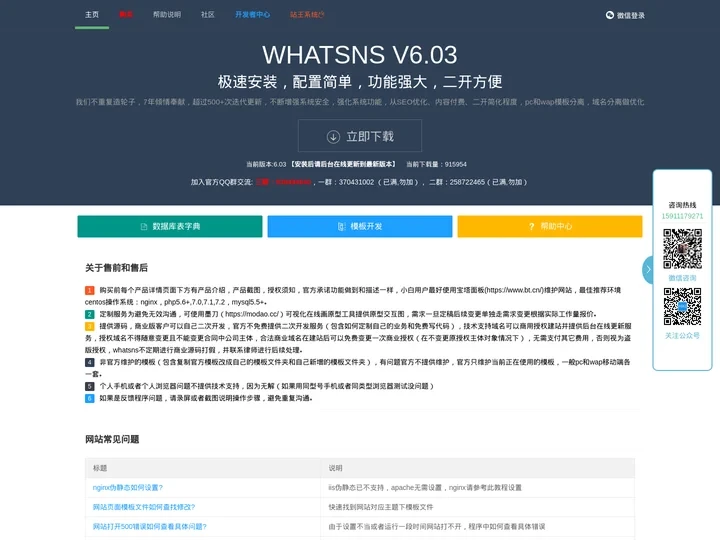Click the 当前下载量：915954 text
720x540 pixels.
click(x=436, y=164)
